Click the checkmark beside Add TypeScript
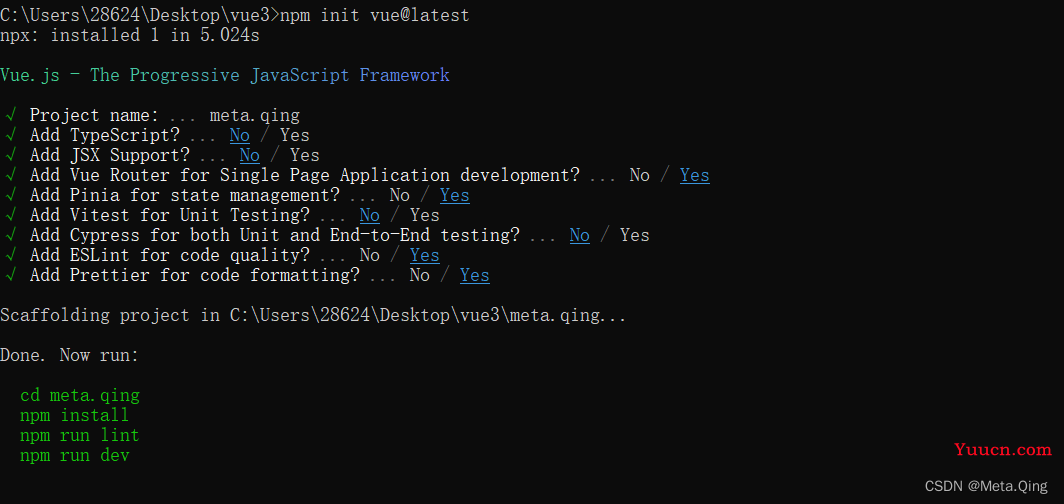 9,135
